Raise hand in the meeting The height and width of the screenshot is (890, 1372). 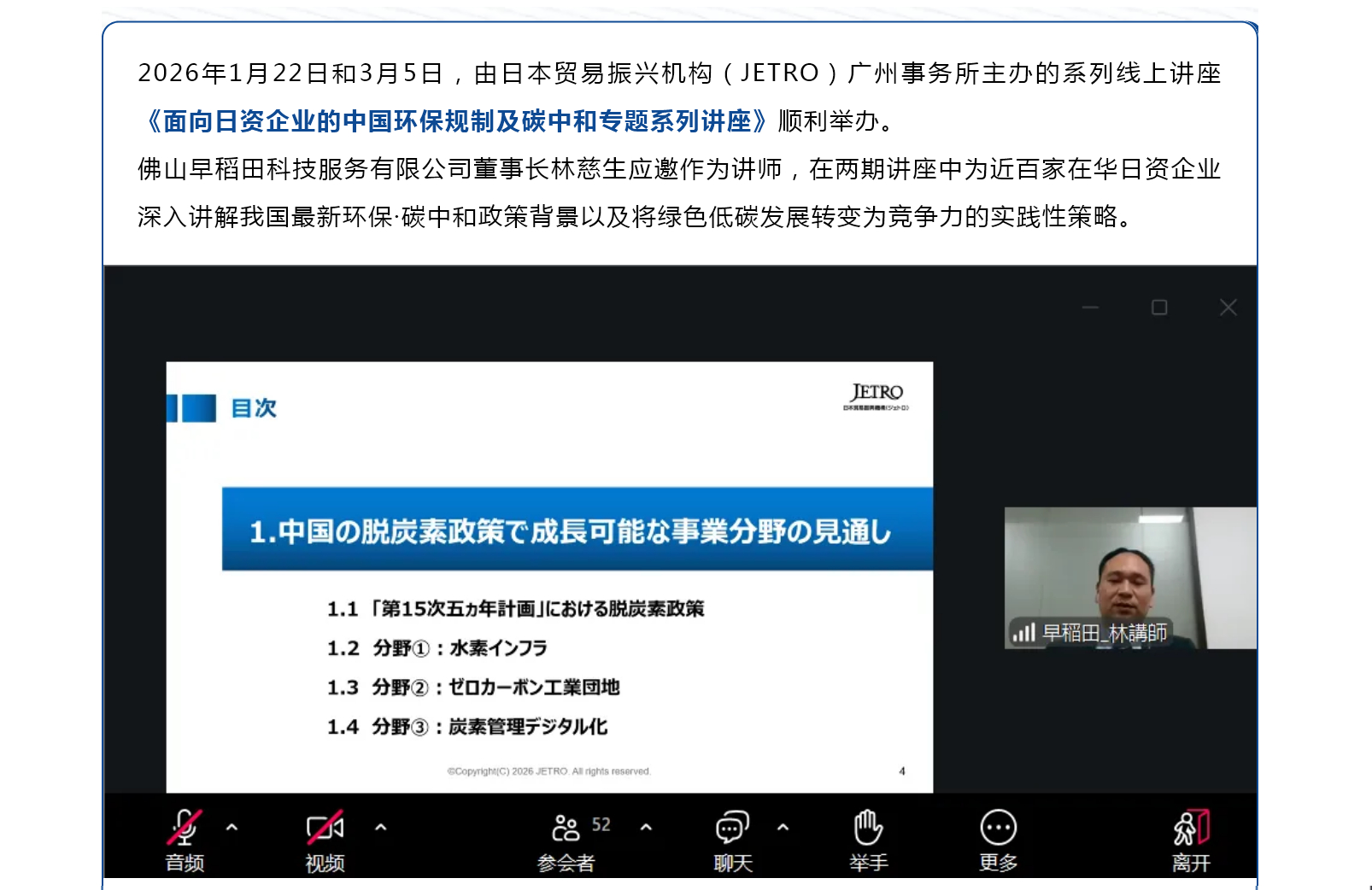868,827
